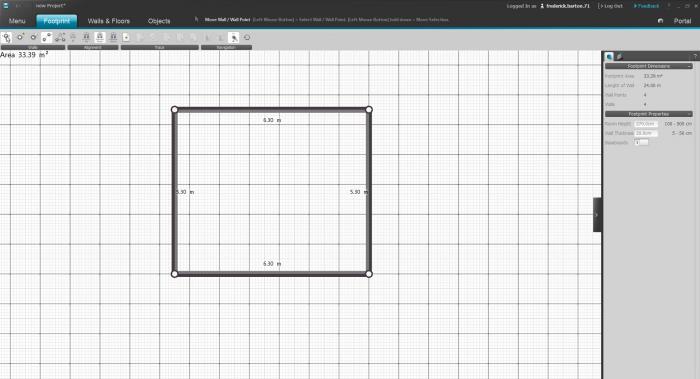700x379 pixels.
Task: Select the bottom-right wall point
Action: coord(369,274)
